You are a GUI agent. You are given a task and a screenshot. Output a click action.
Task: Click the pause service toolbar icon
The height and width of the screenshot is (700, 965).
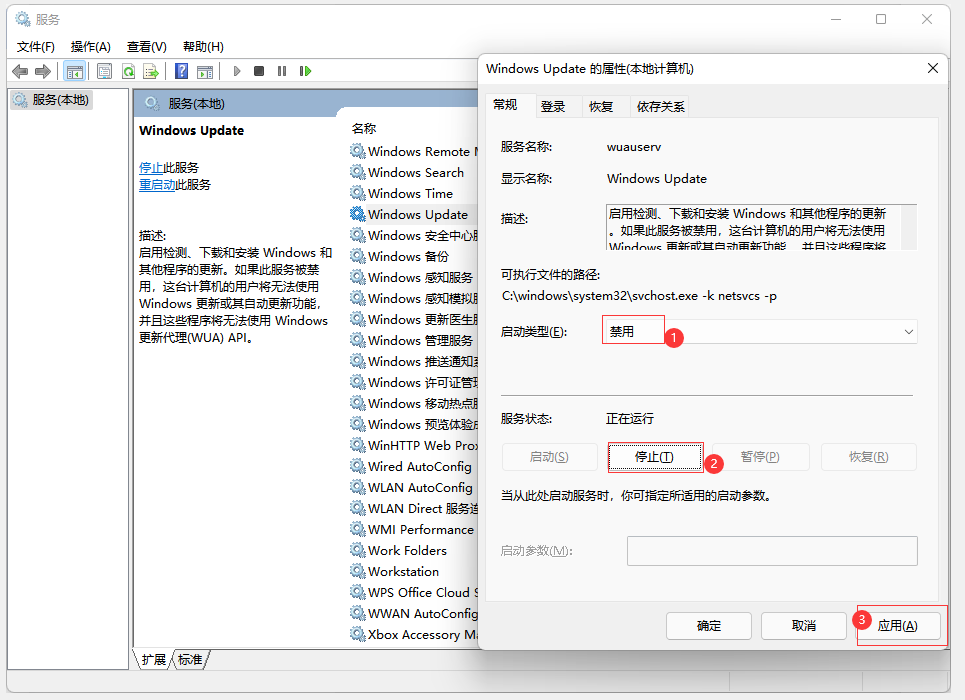click(282, 70)
